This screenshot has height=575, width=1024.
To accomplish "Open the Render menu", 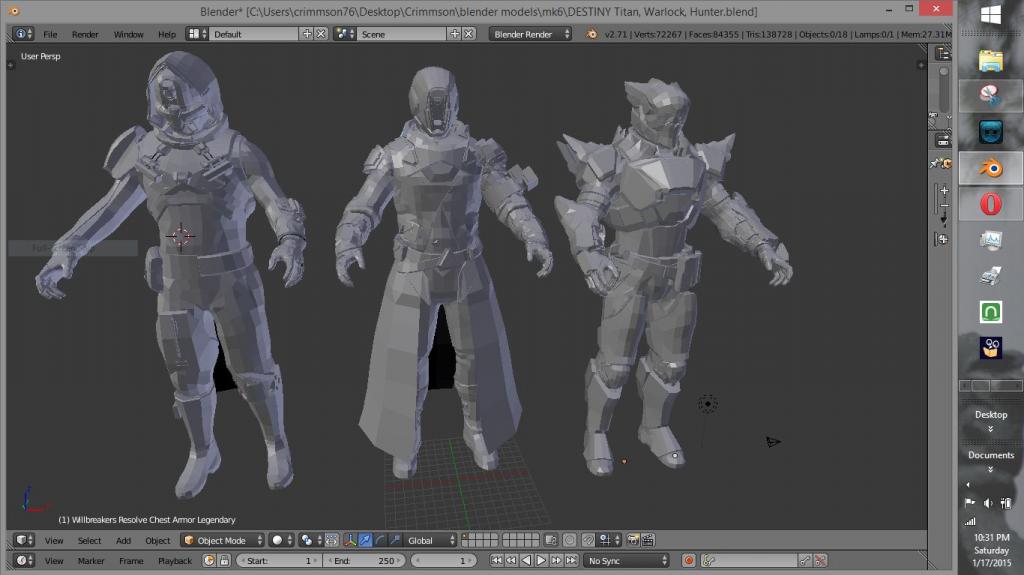I will (85, 34).
